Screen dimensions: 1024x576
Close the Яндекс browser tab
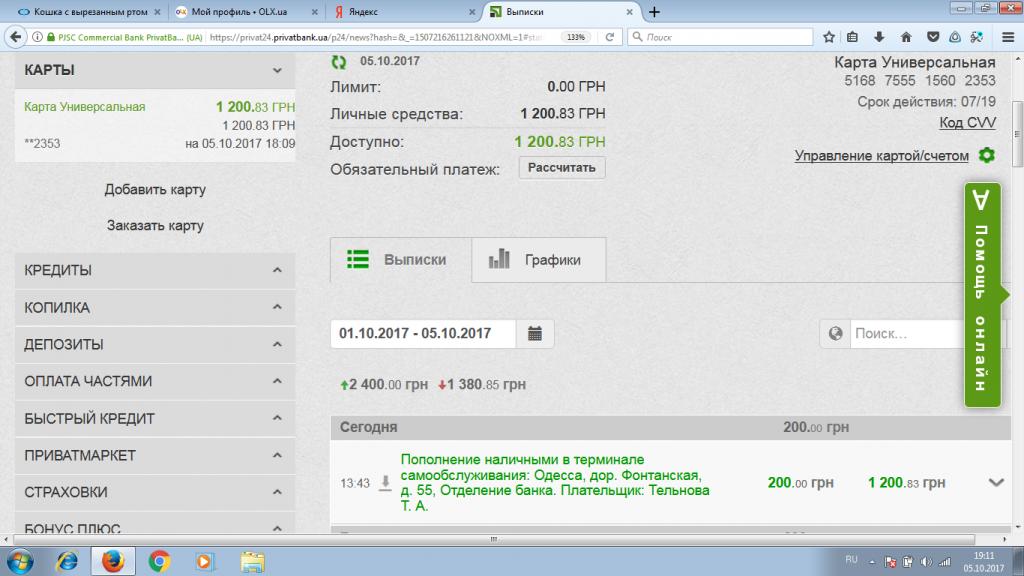(x=472, y=12)
